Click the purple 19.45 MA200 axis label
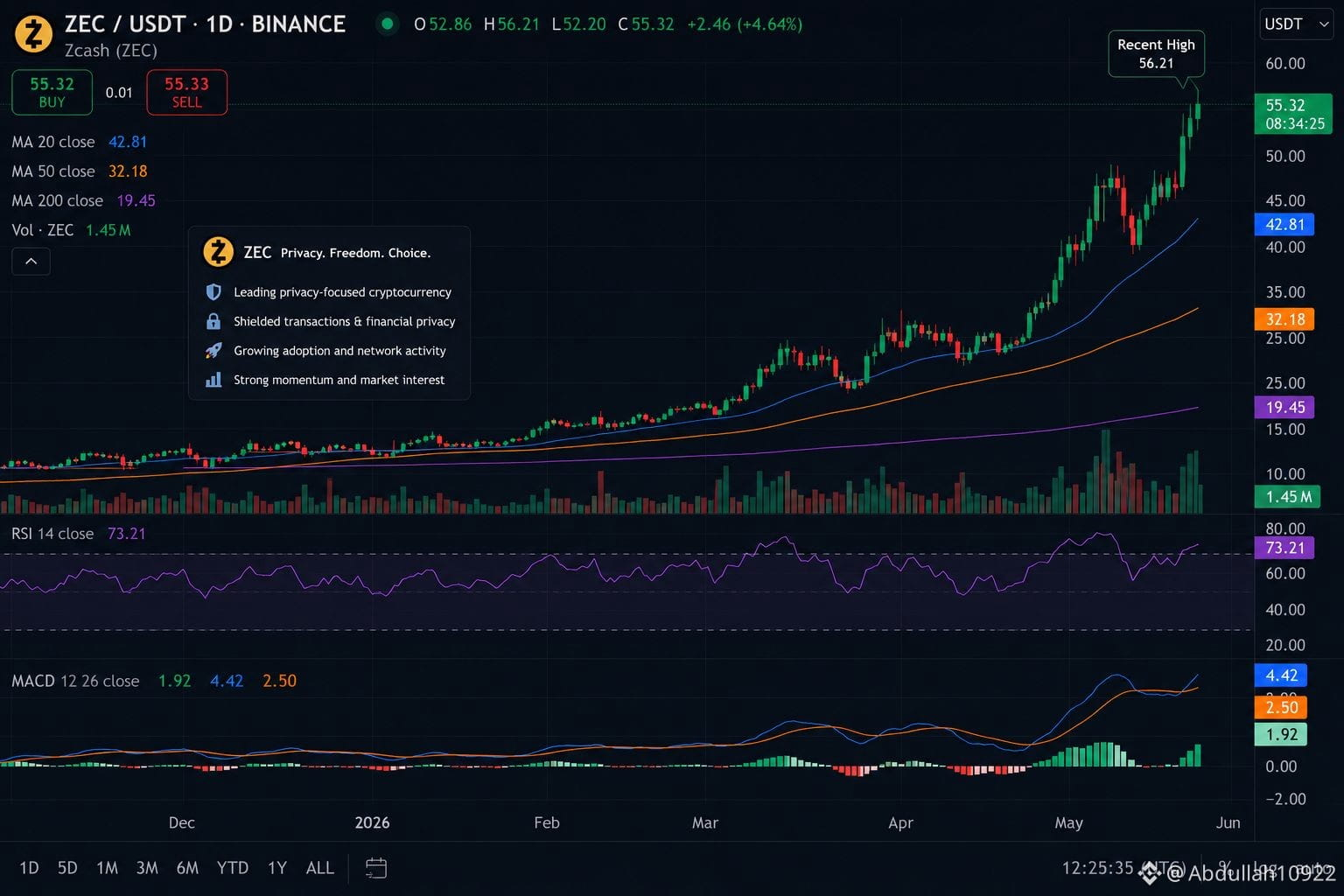Screen dimensions: 1344x896 [x=1284, y=407]
